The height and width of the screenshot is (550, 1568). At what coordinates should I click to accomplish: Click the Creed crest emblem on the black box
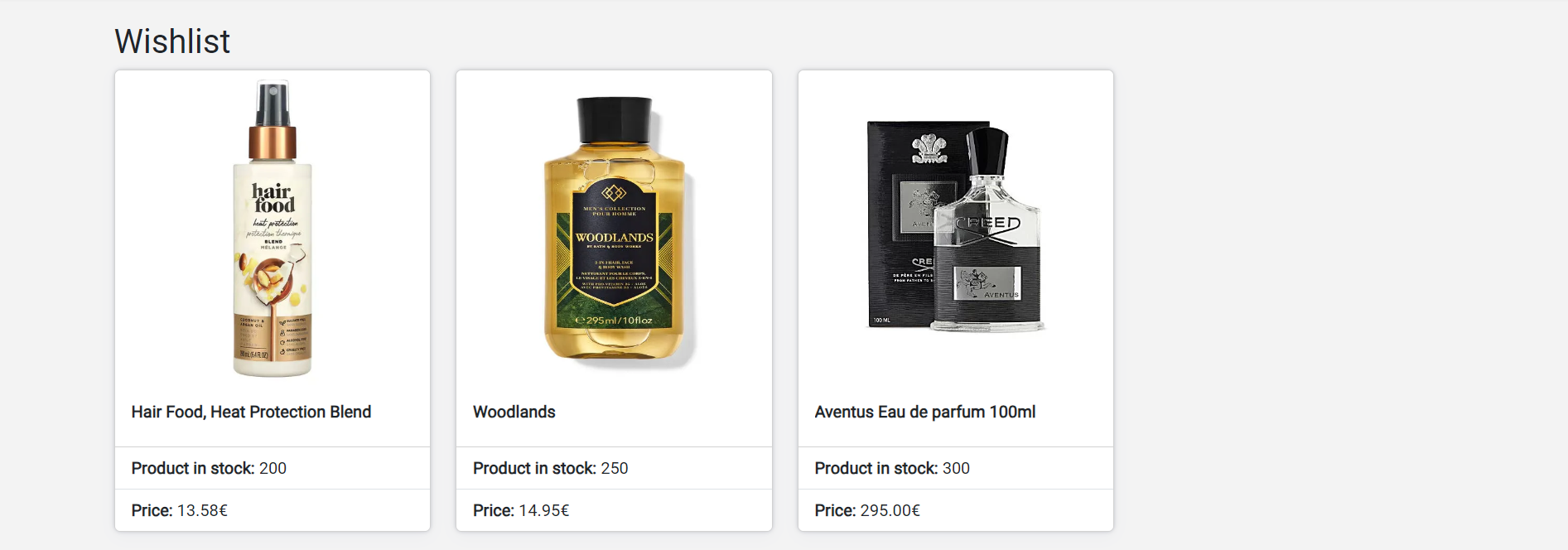point(929,150)
